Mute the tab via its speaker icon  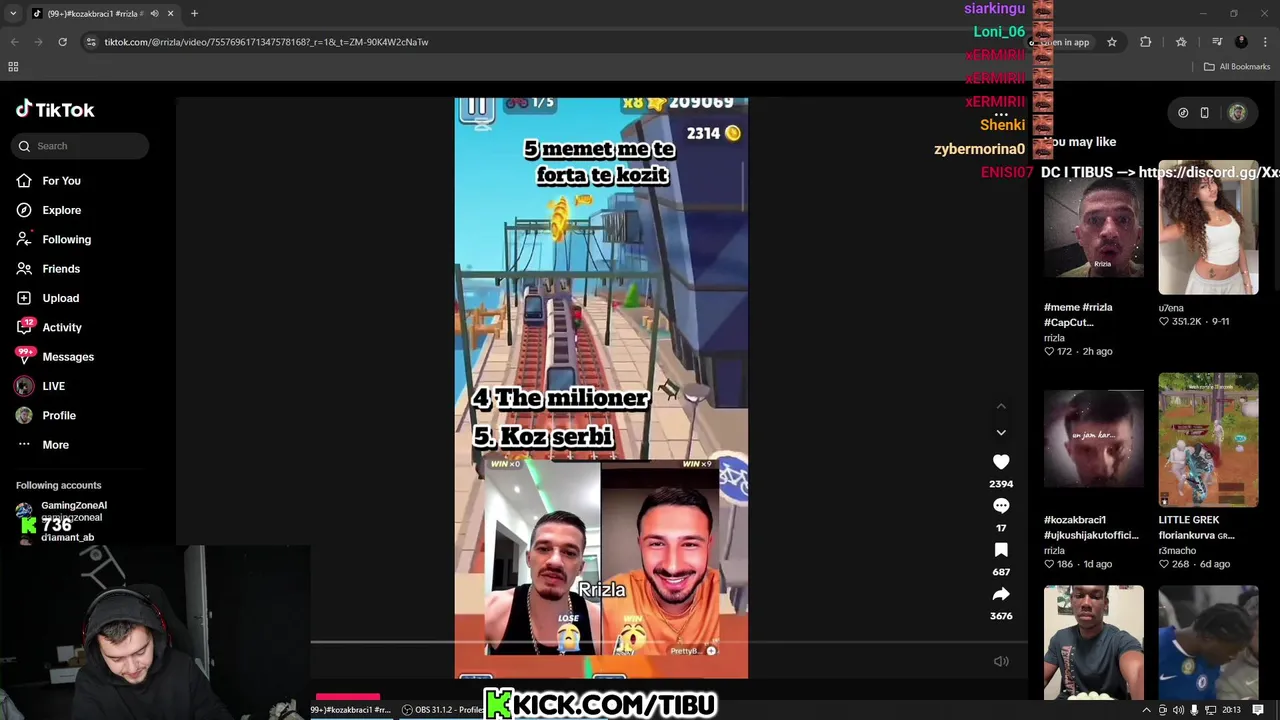click(154, 14)
